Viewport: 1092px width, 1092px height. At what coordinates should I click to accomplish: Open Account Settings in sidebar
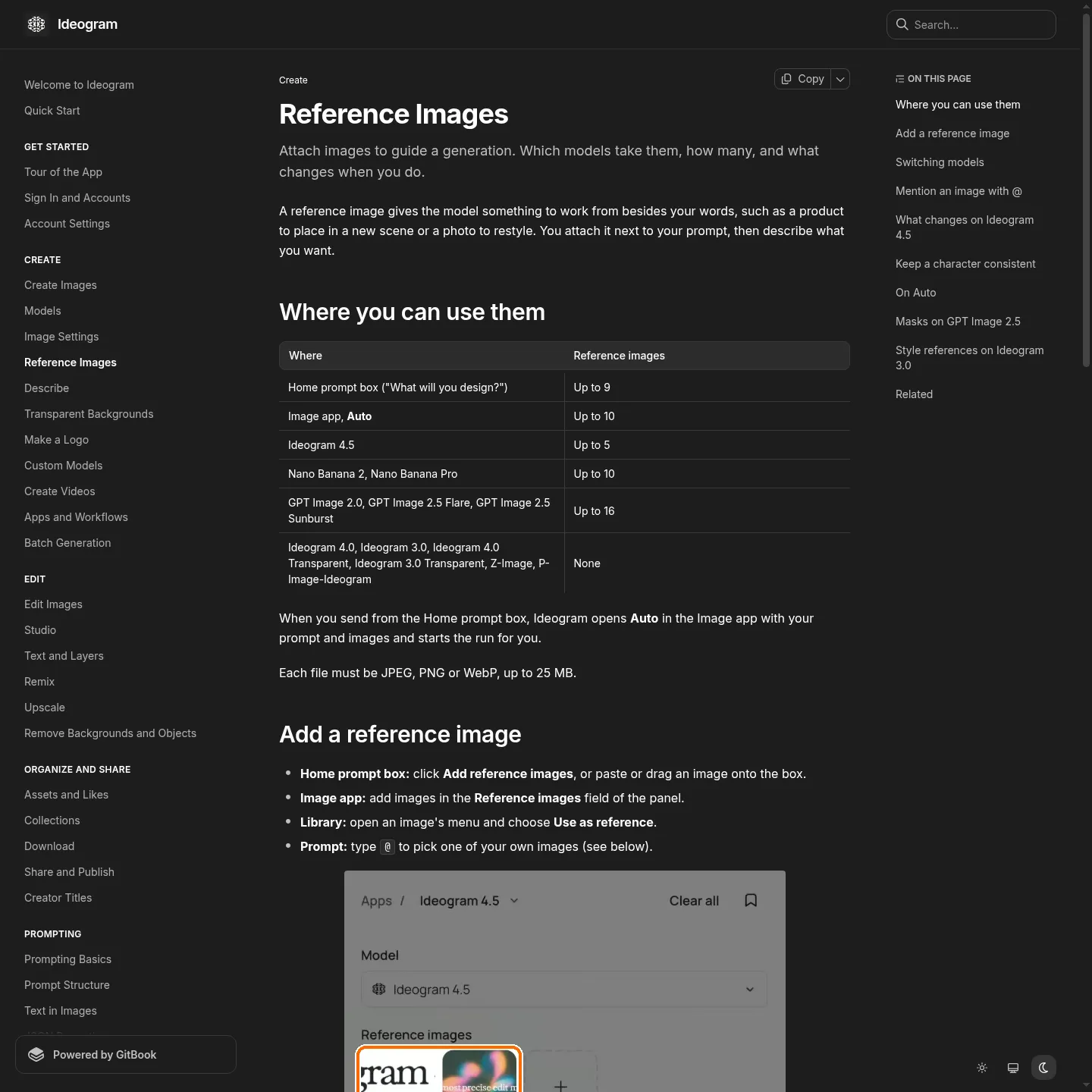point(67,224)
